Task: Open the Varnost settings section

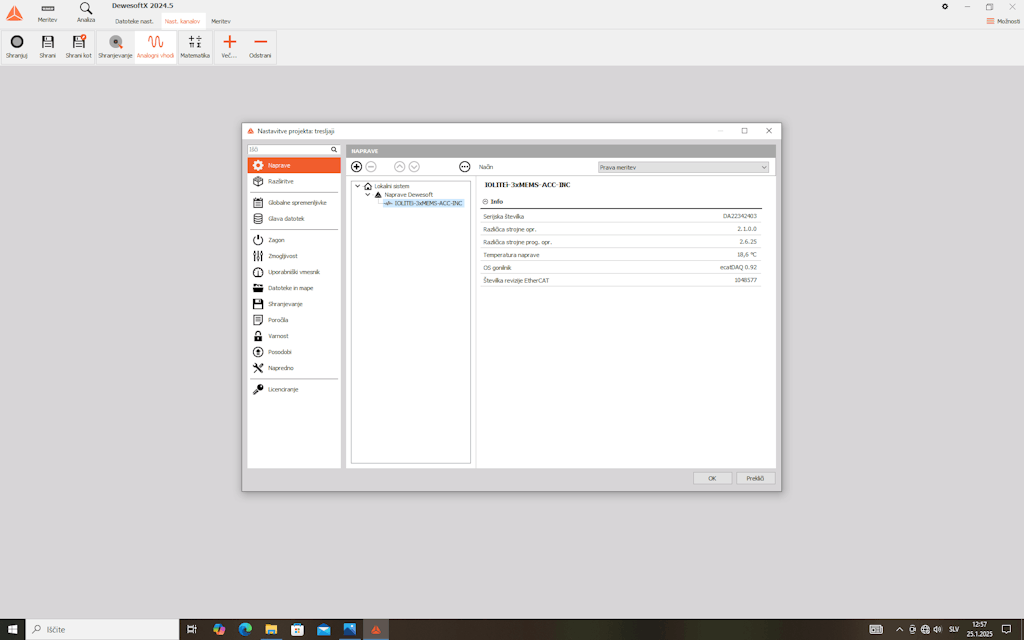Action: click(294, 336)
